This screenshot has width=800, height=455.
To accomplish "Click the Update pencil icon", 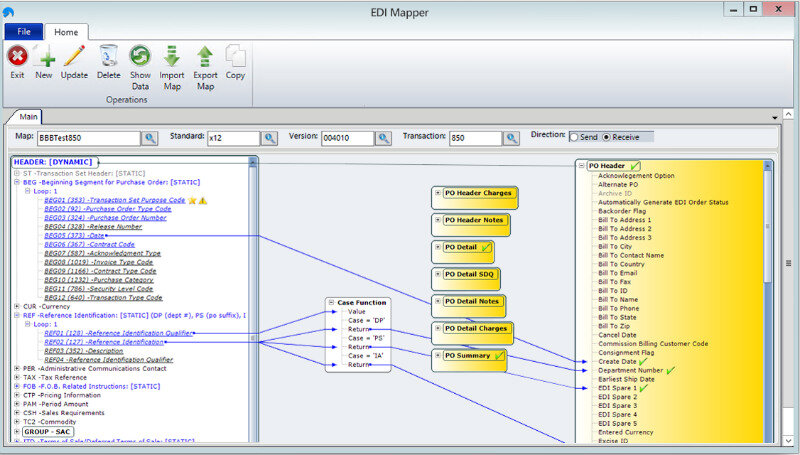I will tap(74, 58).
